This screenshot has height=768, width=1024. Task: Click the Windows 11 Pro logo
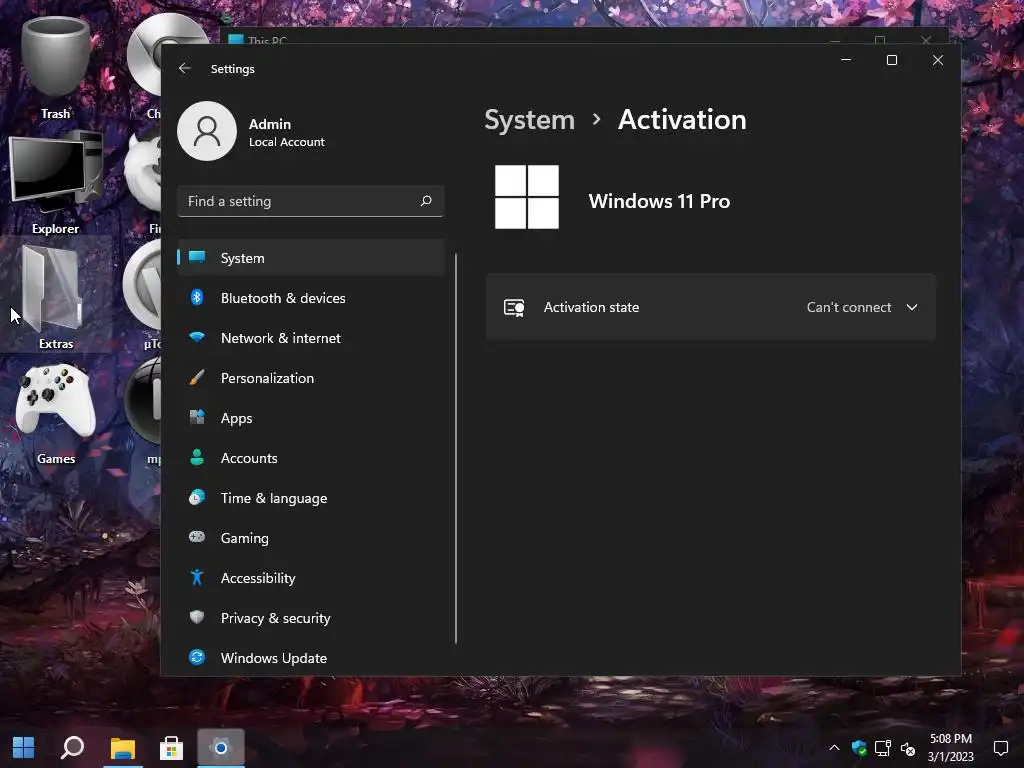[x=527, y=197]
